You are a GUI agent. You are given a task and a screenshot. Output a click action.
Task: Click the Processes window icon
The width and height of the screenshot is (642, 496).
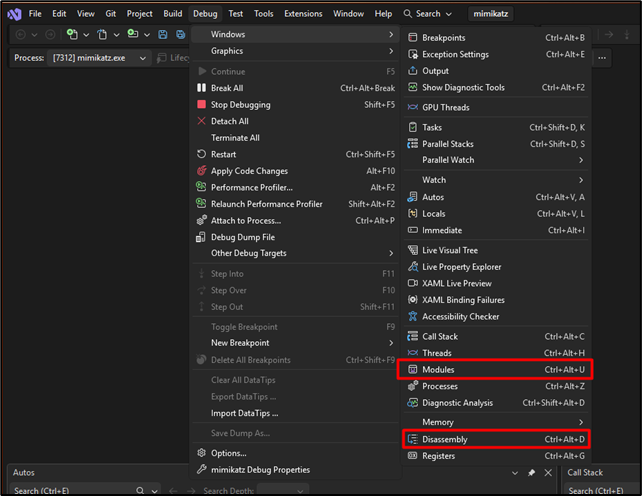[413, 386]
